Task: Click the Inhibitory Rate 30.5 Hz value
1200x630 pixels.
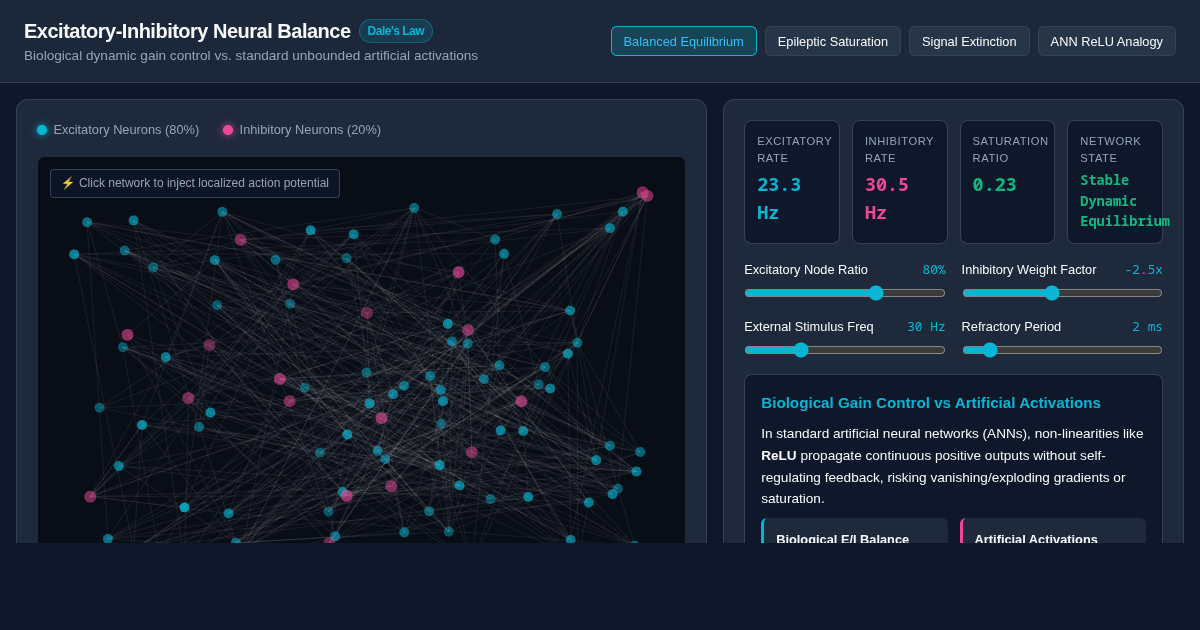Action: point(887,198)
